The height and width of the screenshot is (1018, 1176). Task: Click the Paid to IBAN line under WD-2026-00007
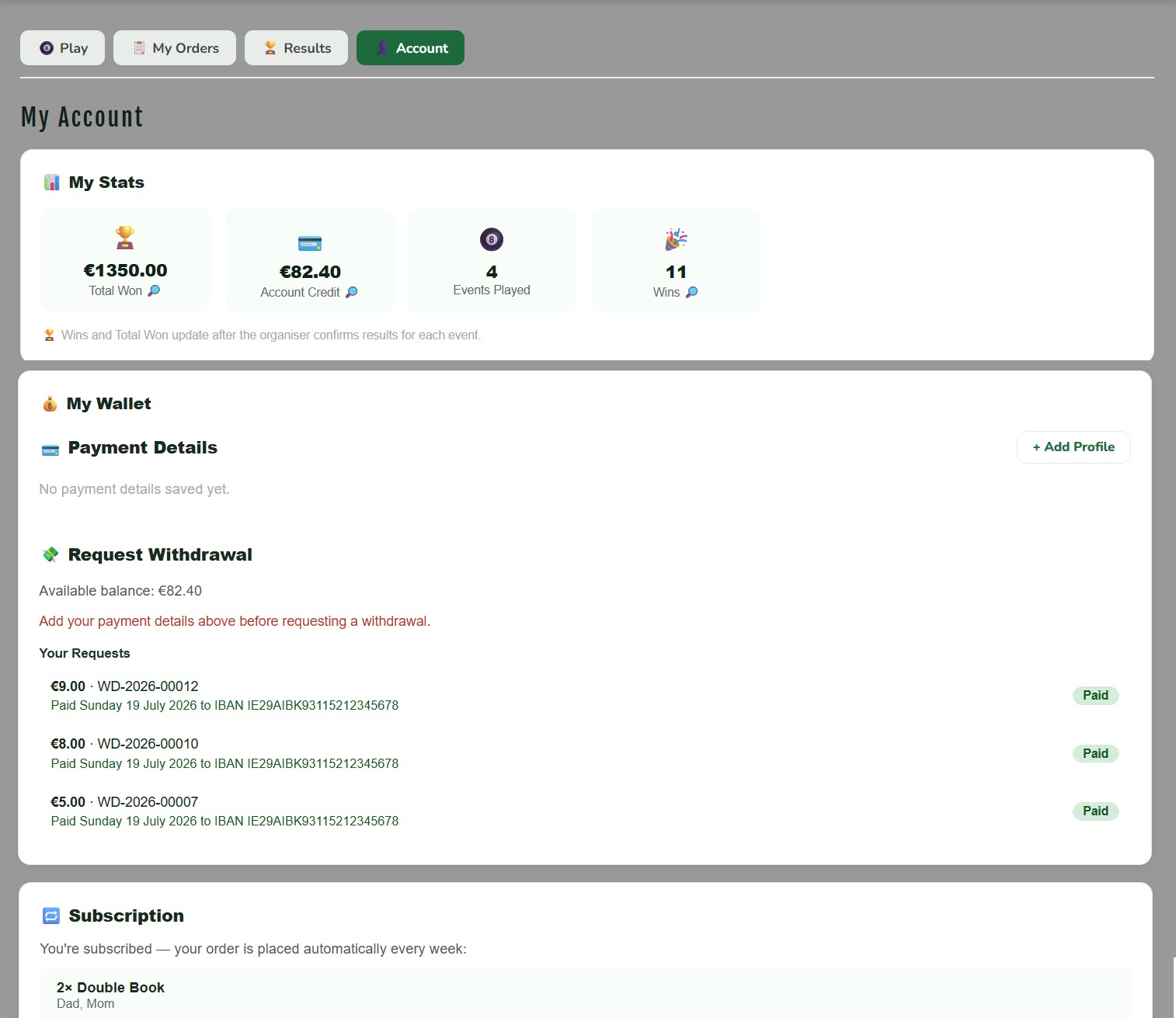coord(224,822)
